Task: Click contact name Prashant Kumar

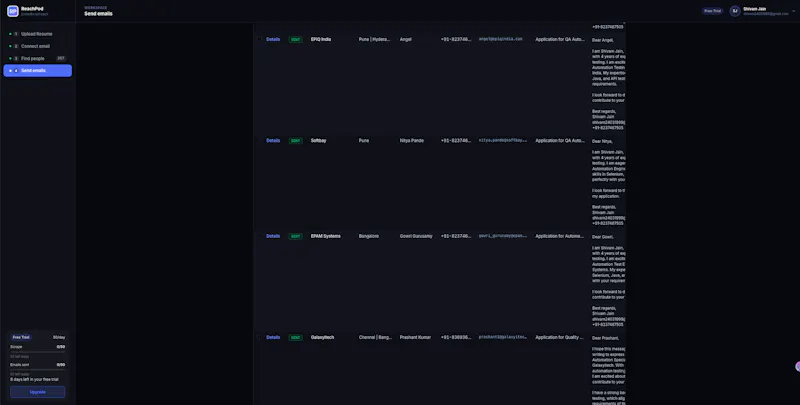Action: (x=415, y=337)
